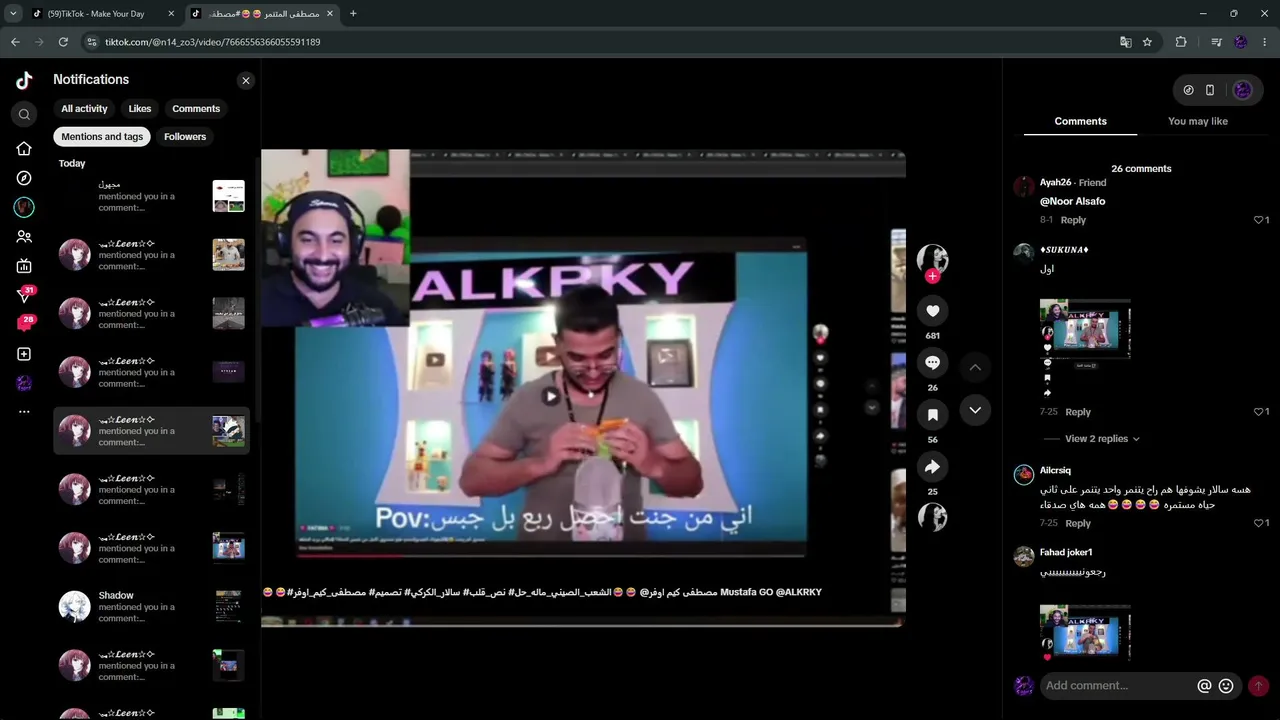Open Ayah26's commenter avatar
Screen dimensions: 1280x720
point(1023,186)
